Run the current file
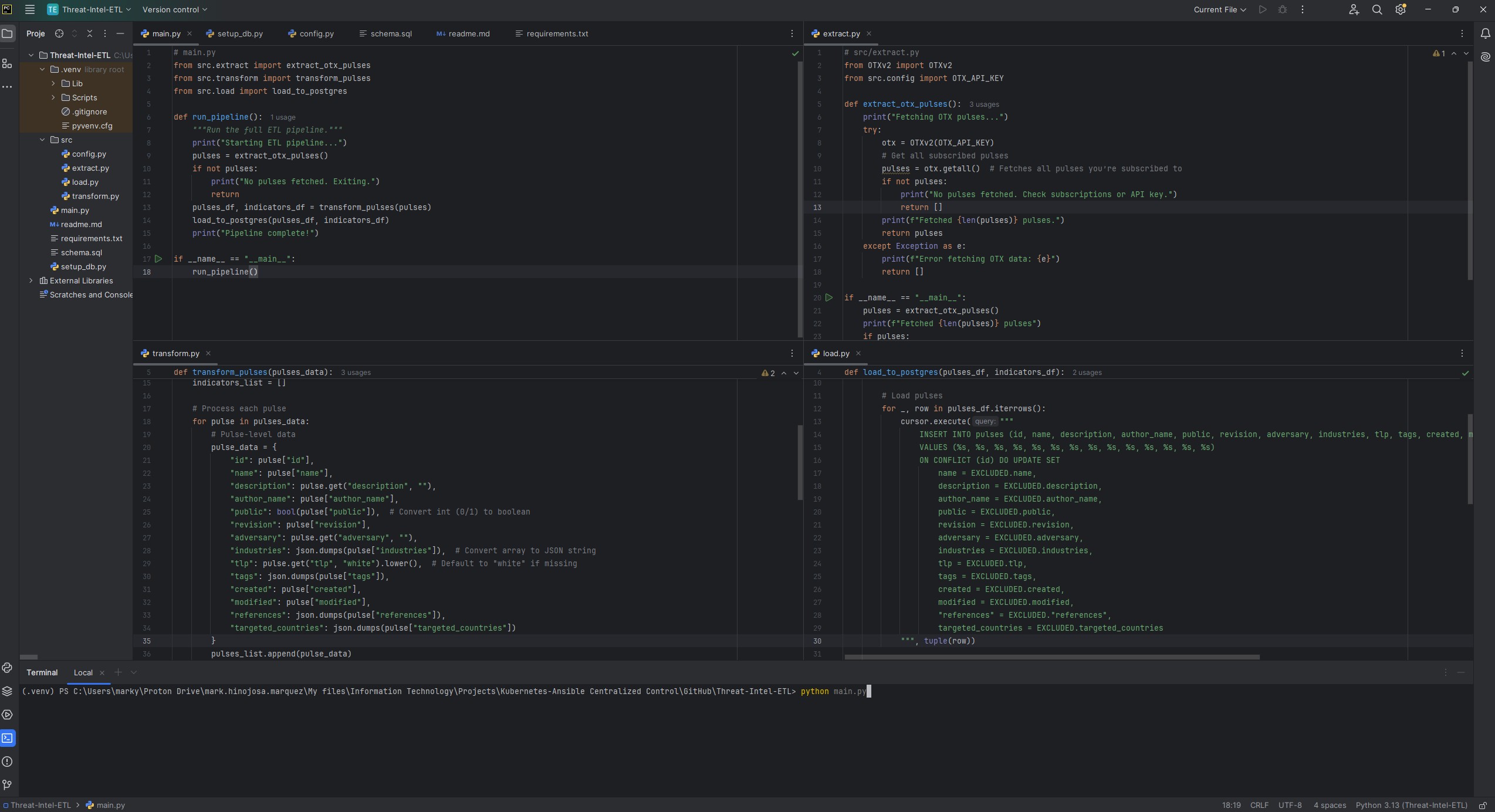1495x812 pixels. 1263,9
